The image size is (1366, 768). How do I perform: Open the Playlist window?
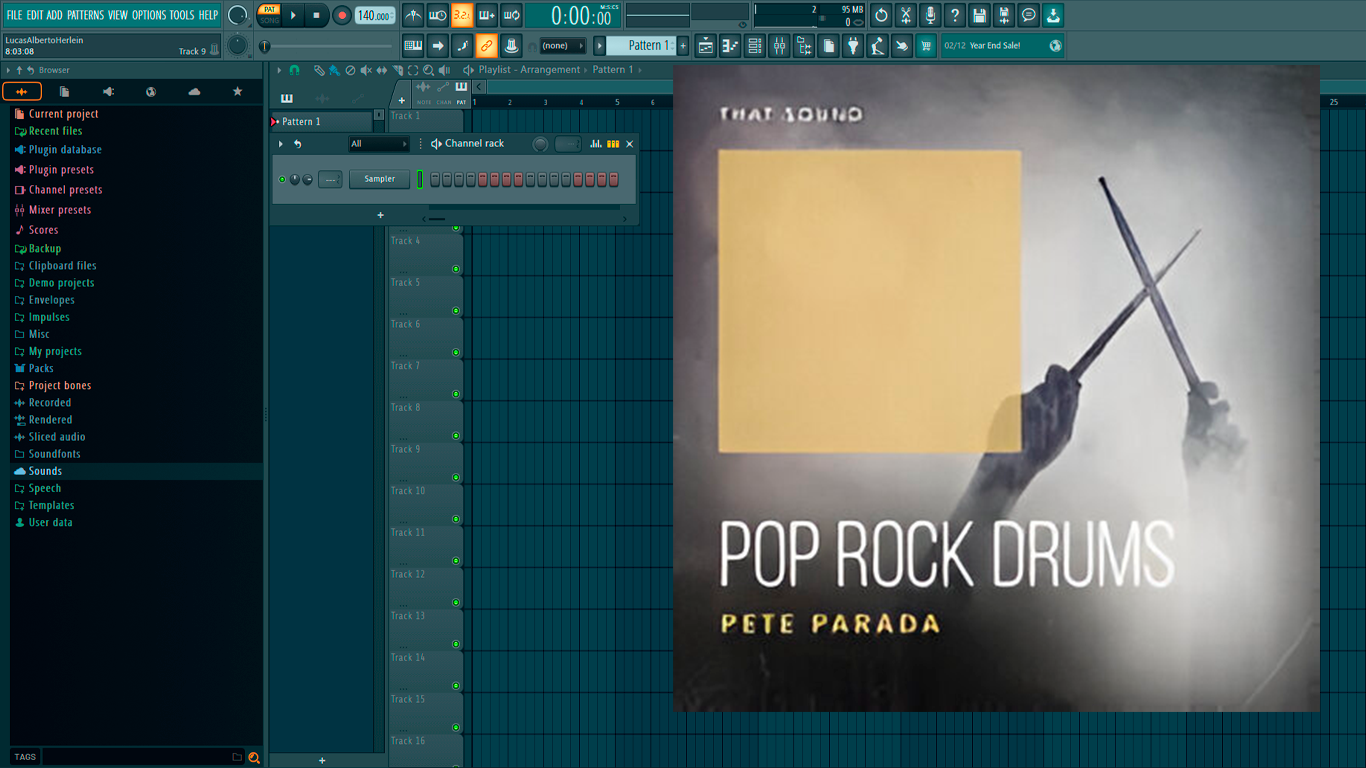point(706,45)
